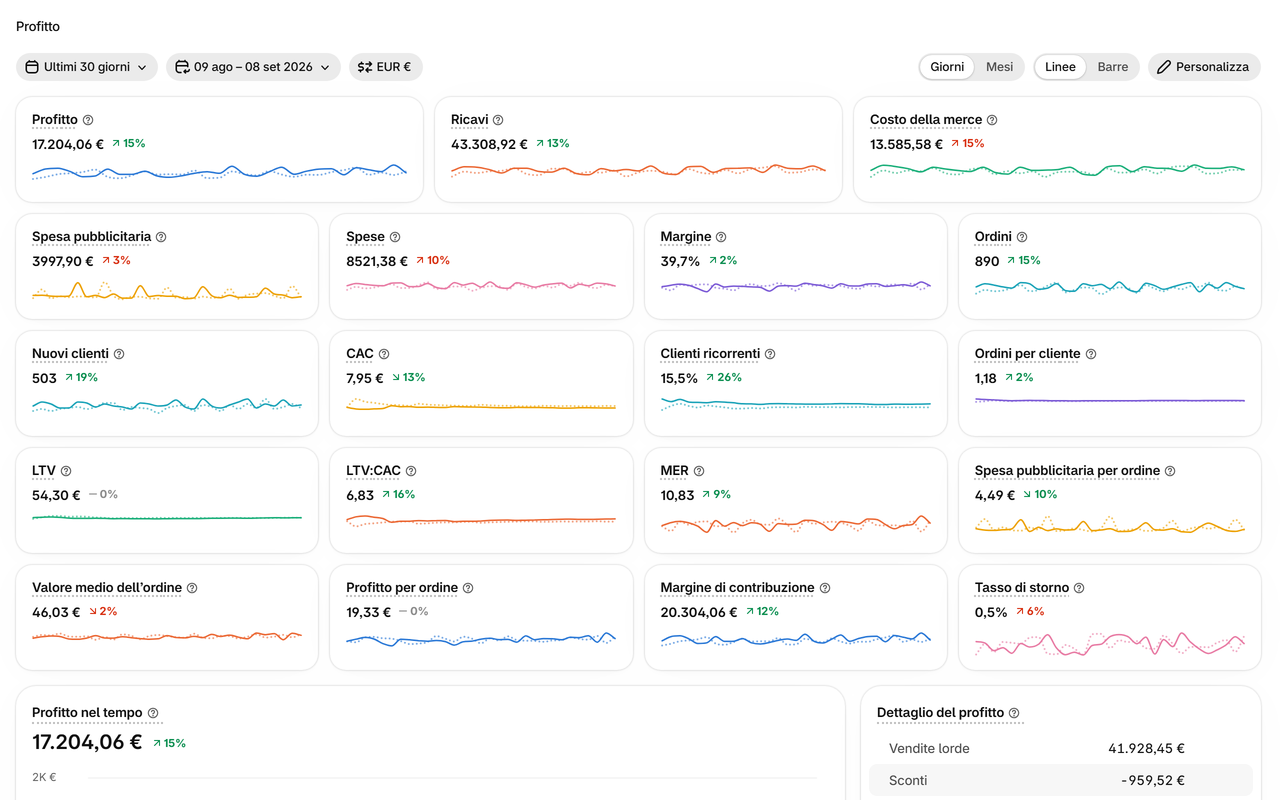Open the EUR € currency selector
Image resolution: width=1280 pixels, height=800 pixels.
[386, 67]
